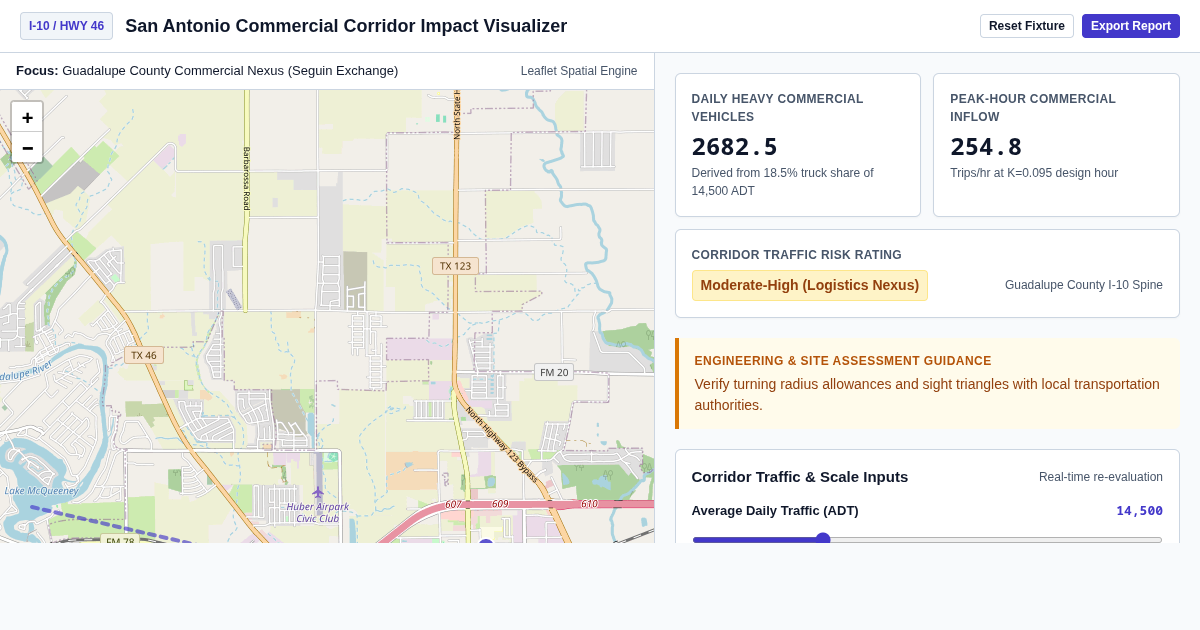Click the Huber Airpark airplane icon
The width and height of the screenshot is (1200, 630).
(318, 492)
